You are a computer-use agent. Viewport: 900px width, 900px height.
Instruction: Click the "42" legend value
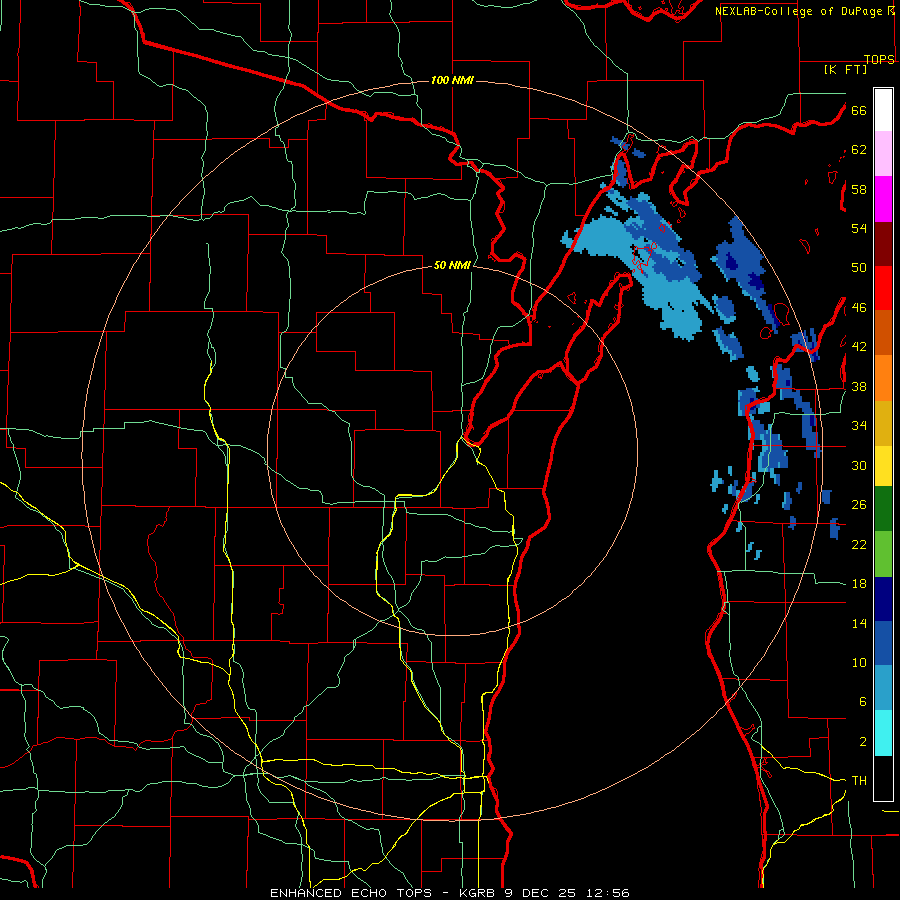point(859,347)
